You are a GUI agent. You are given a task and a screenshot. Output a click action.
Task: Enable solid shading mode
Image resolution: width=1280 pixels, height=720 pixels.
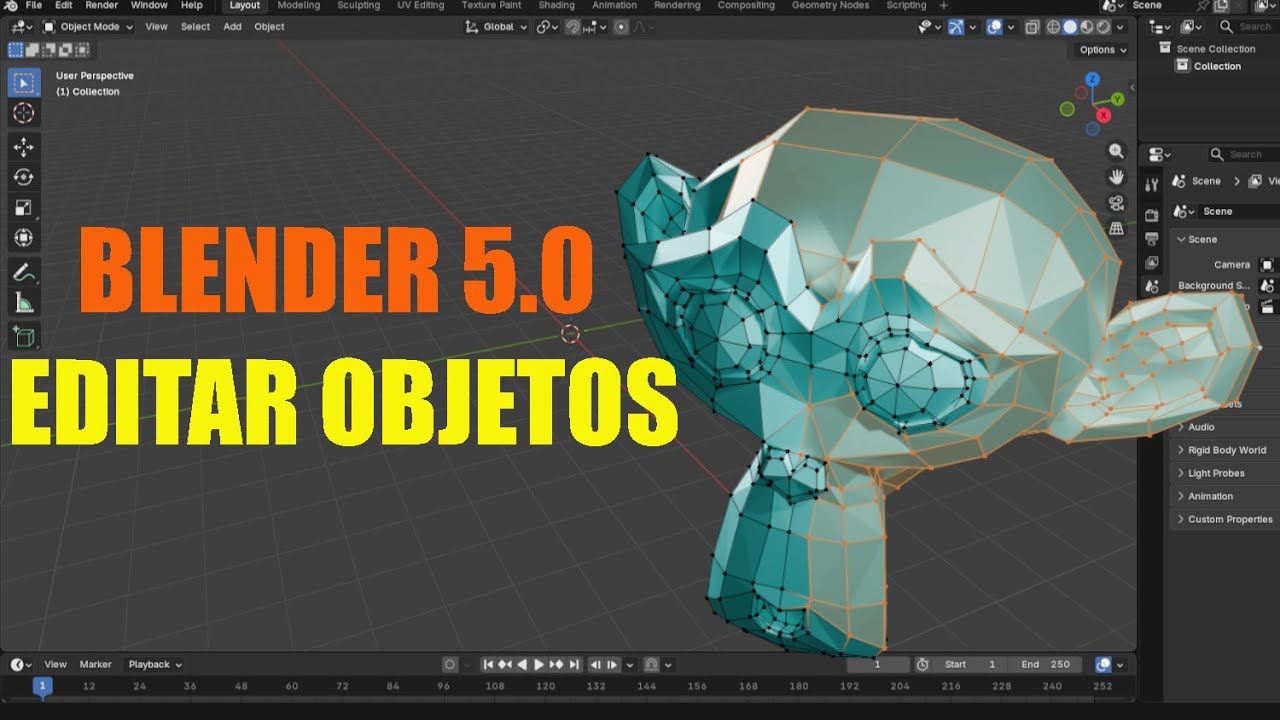(1070, 27)
